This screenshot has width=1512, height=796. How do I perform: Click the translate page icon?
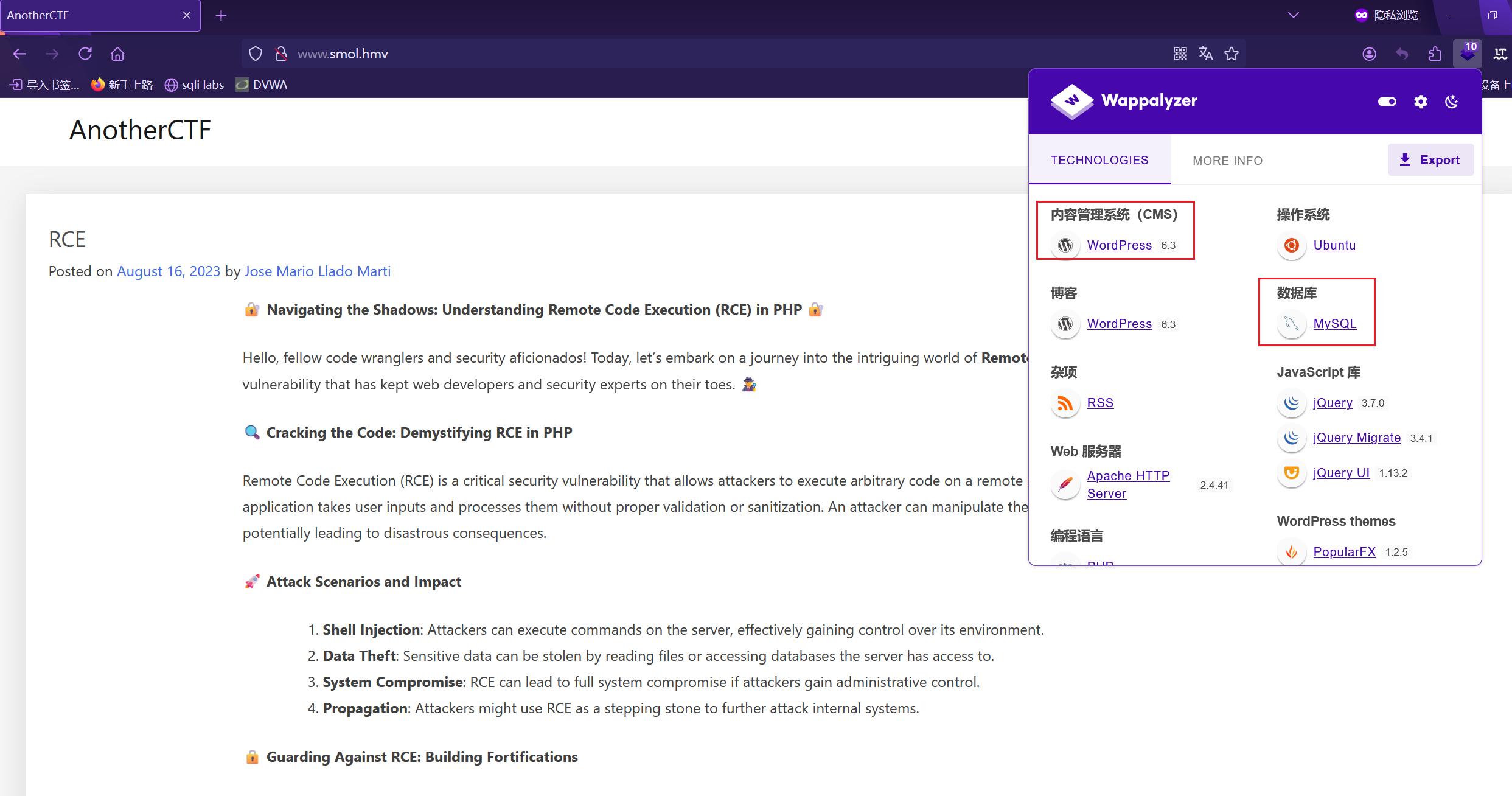click(x=1205, y=54)
